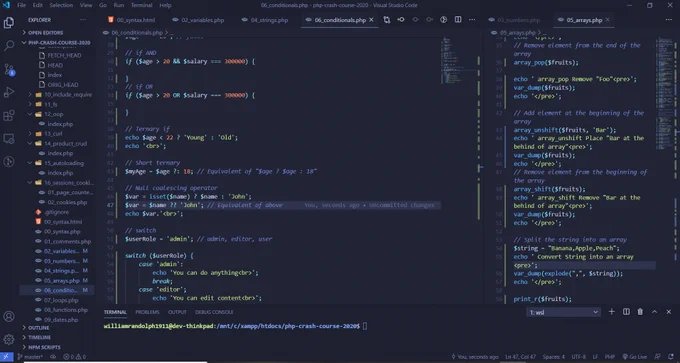
Task: Kill the terminal with the trash icon
Action: 640,312
